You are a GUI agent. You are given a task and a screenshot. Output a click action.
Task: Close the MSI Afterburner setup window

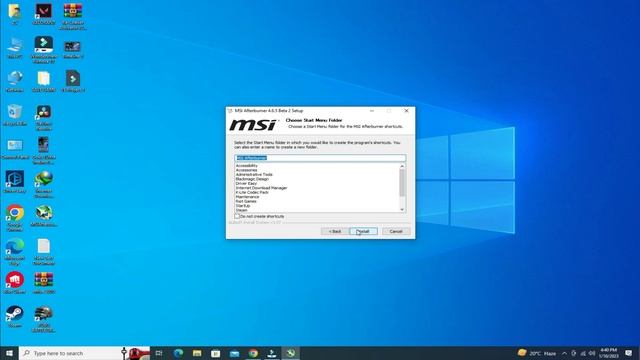(x=406, y=111)
